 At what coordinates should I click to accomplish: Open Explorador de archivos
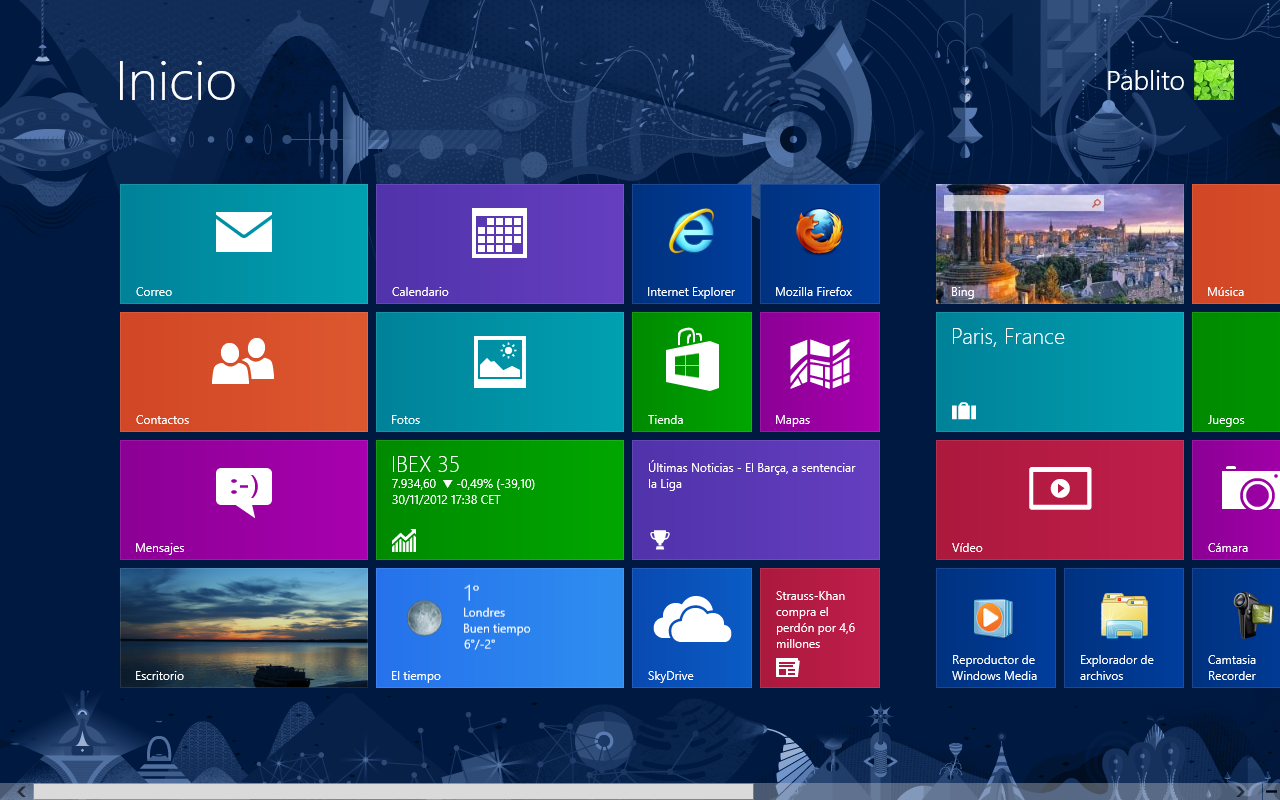click(x=1124, y=628)
